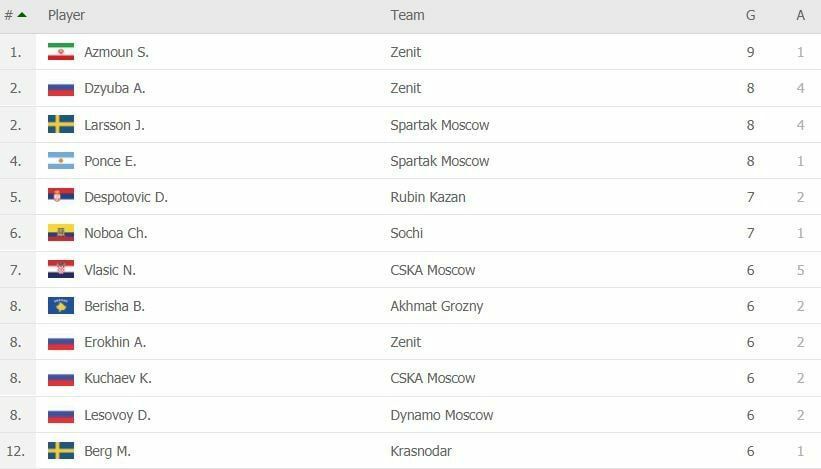Click the Iran flag next to Azmoun S.
This screenshot has width=821, height=469.
tap(61, 52)
